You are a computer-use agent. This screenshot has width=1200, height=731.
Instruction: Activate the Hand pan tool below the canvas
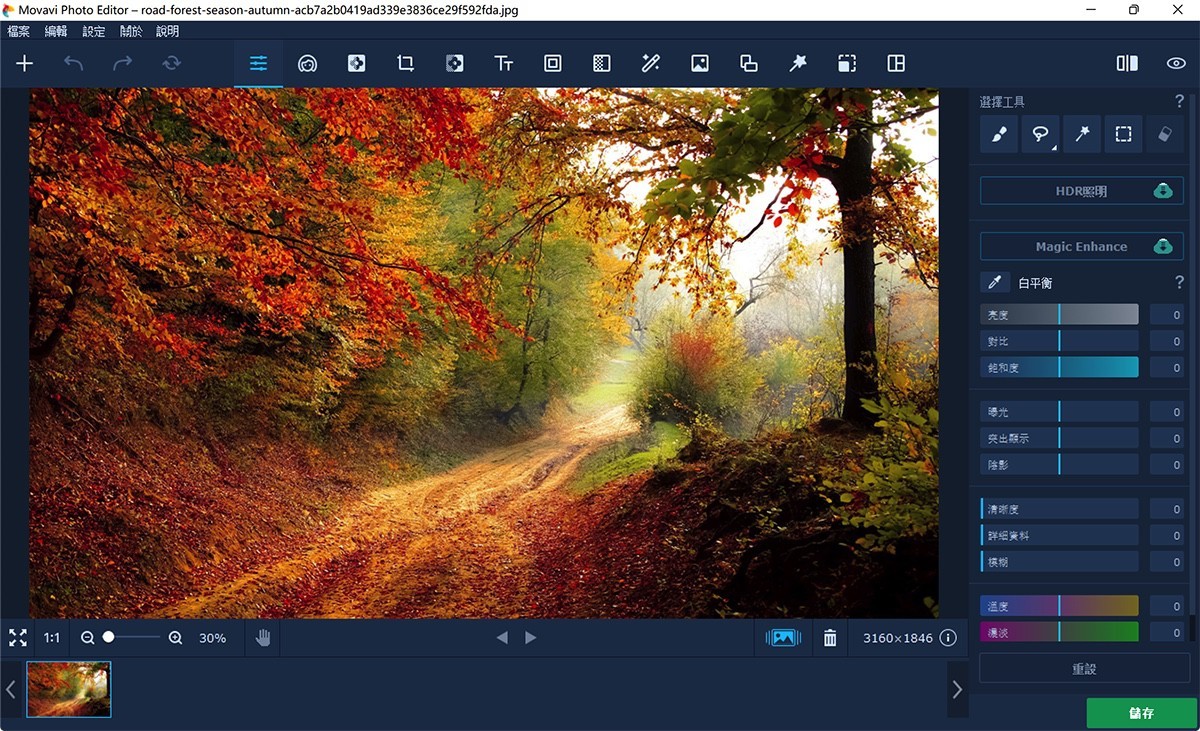pyautogui.click(x=262, y=637)
